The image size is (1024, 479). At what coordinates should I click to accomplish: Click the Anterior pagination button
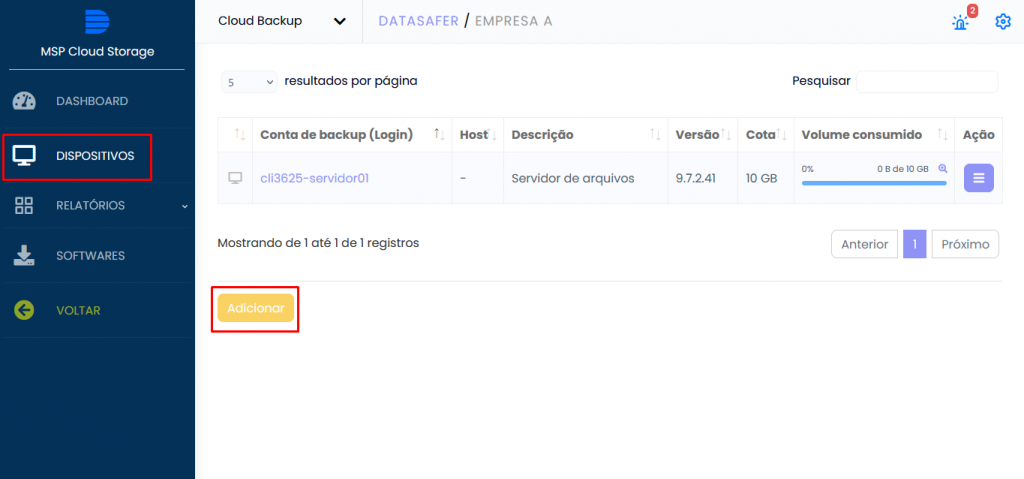pos(864,244)
